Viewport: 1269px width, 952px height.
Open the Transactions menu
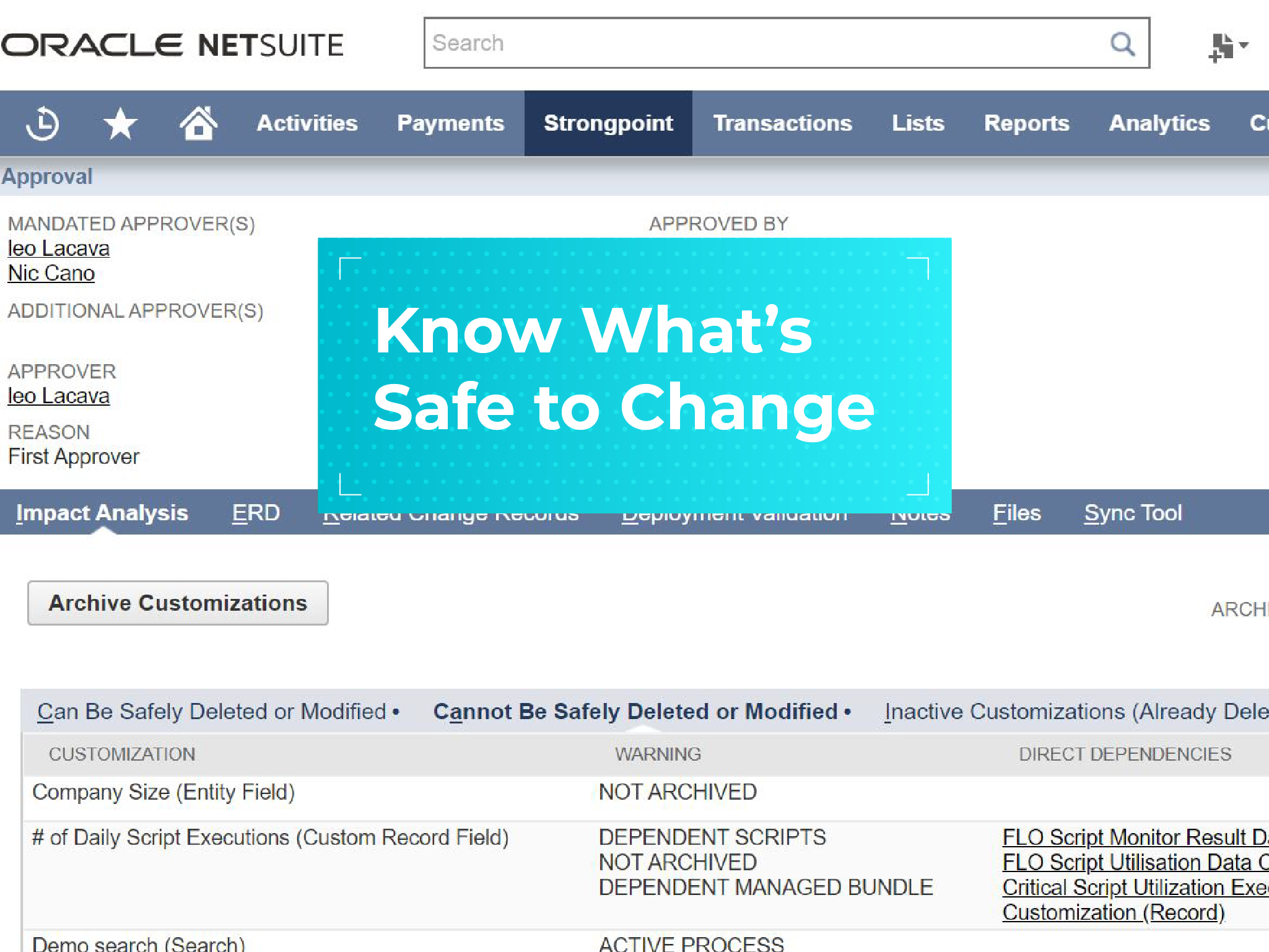[782, 123]
